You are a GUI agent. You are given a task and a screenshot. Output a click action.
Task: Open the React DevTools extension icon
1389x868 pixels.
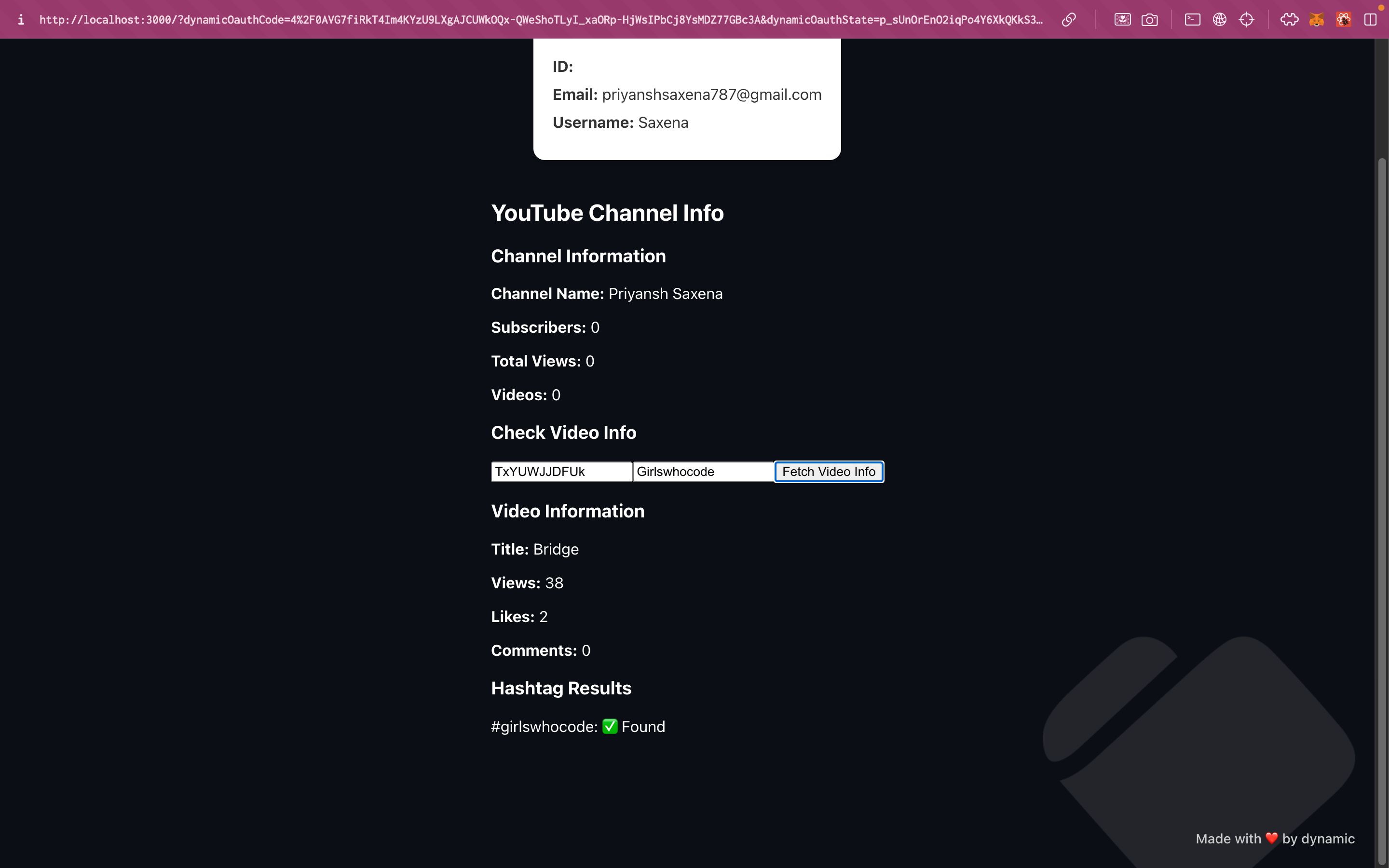pos(1343,19)
